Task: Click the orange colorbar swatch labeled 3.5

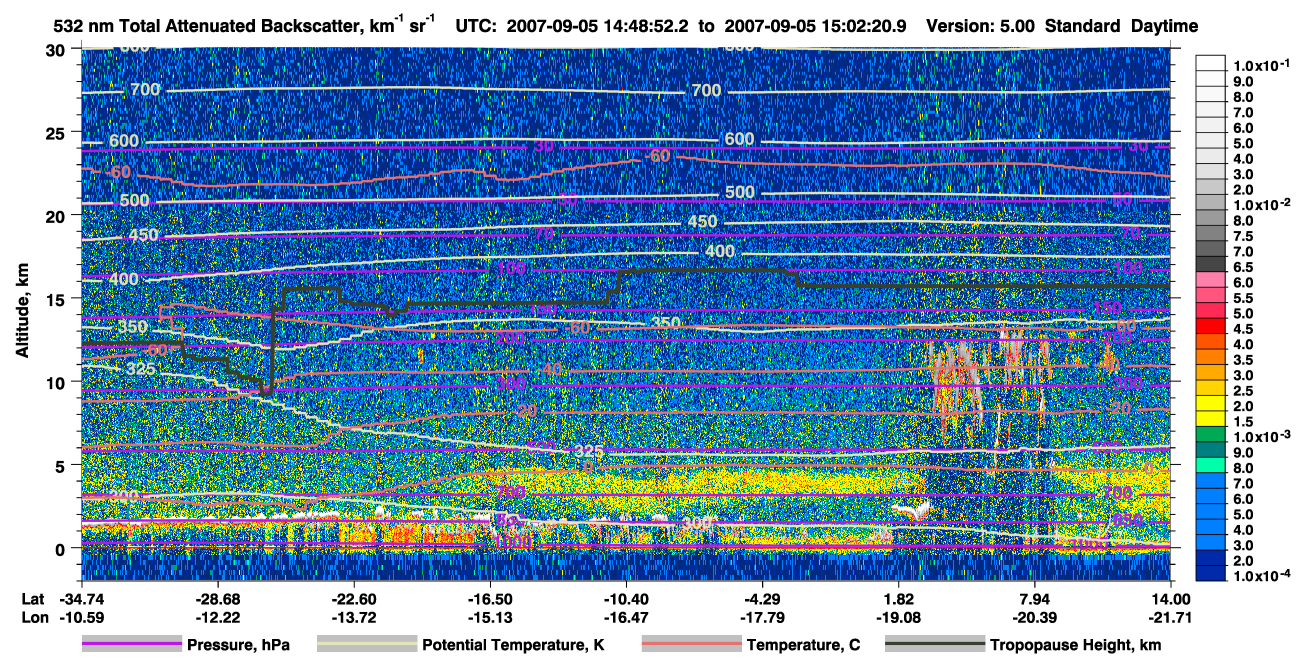Action: 1211,355
